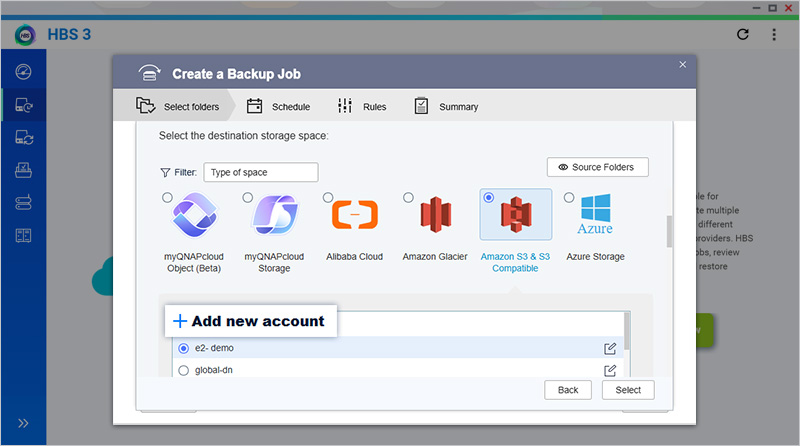Open the Type of space filter dropdown
This screenshot has width=800, height=446.
[261, 172]
